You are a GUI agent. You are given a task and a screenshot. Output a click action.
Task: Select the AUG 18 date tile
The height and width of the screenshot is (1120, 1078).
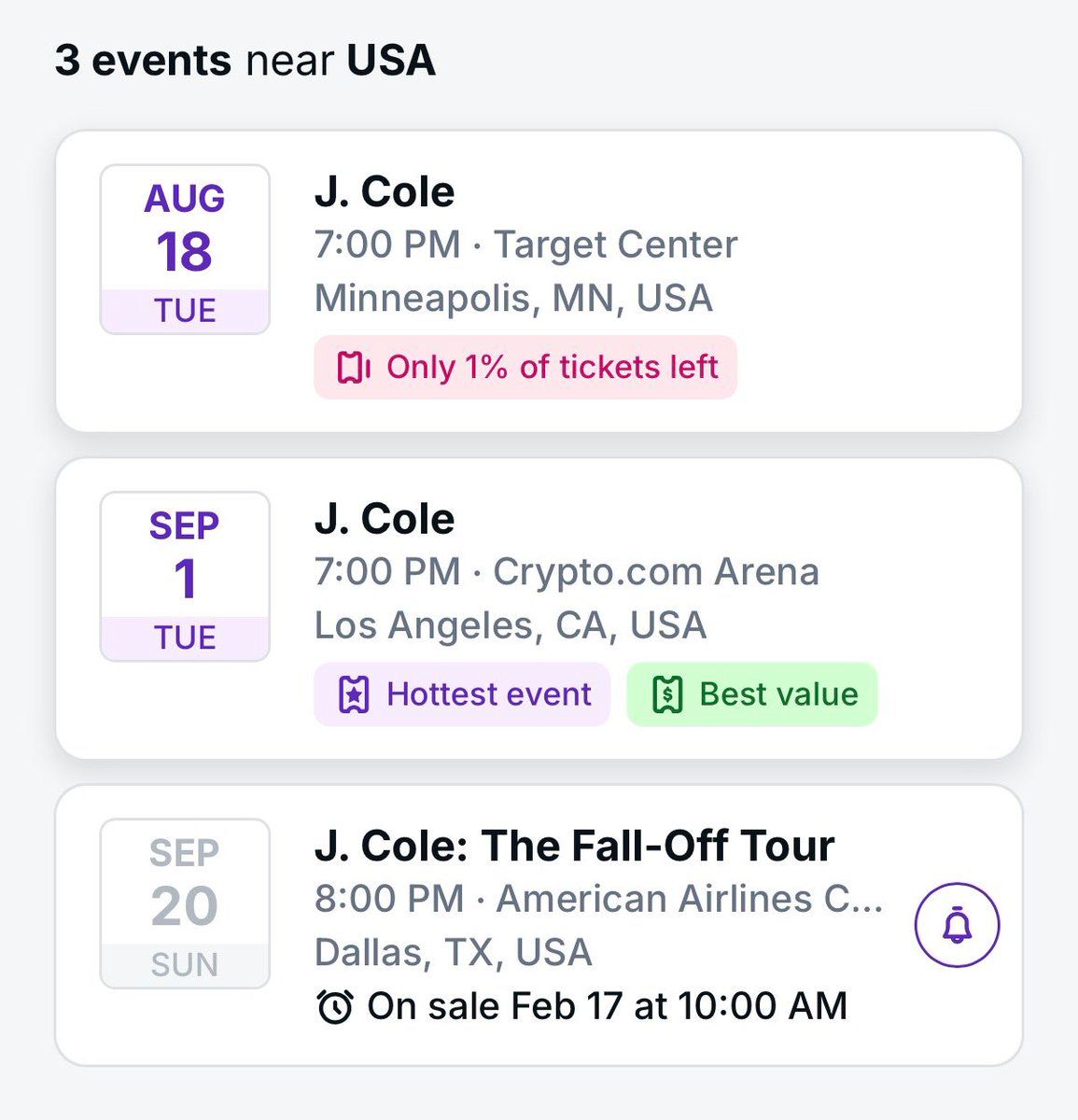click(x=185, y=249)
